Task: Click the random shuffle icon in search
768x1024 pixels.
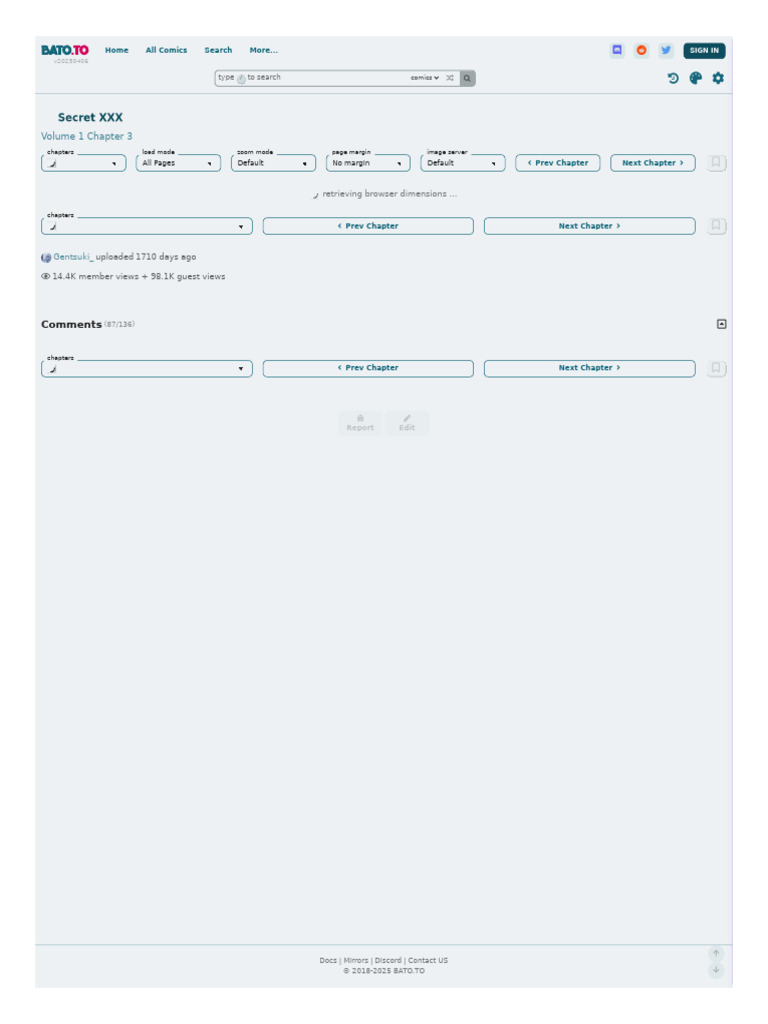Action: pyautogui.click(x=450, y=78)
